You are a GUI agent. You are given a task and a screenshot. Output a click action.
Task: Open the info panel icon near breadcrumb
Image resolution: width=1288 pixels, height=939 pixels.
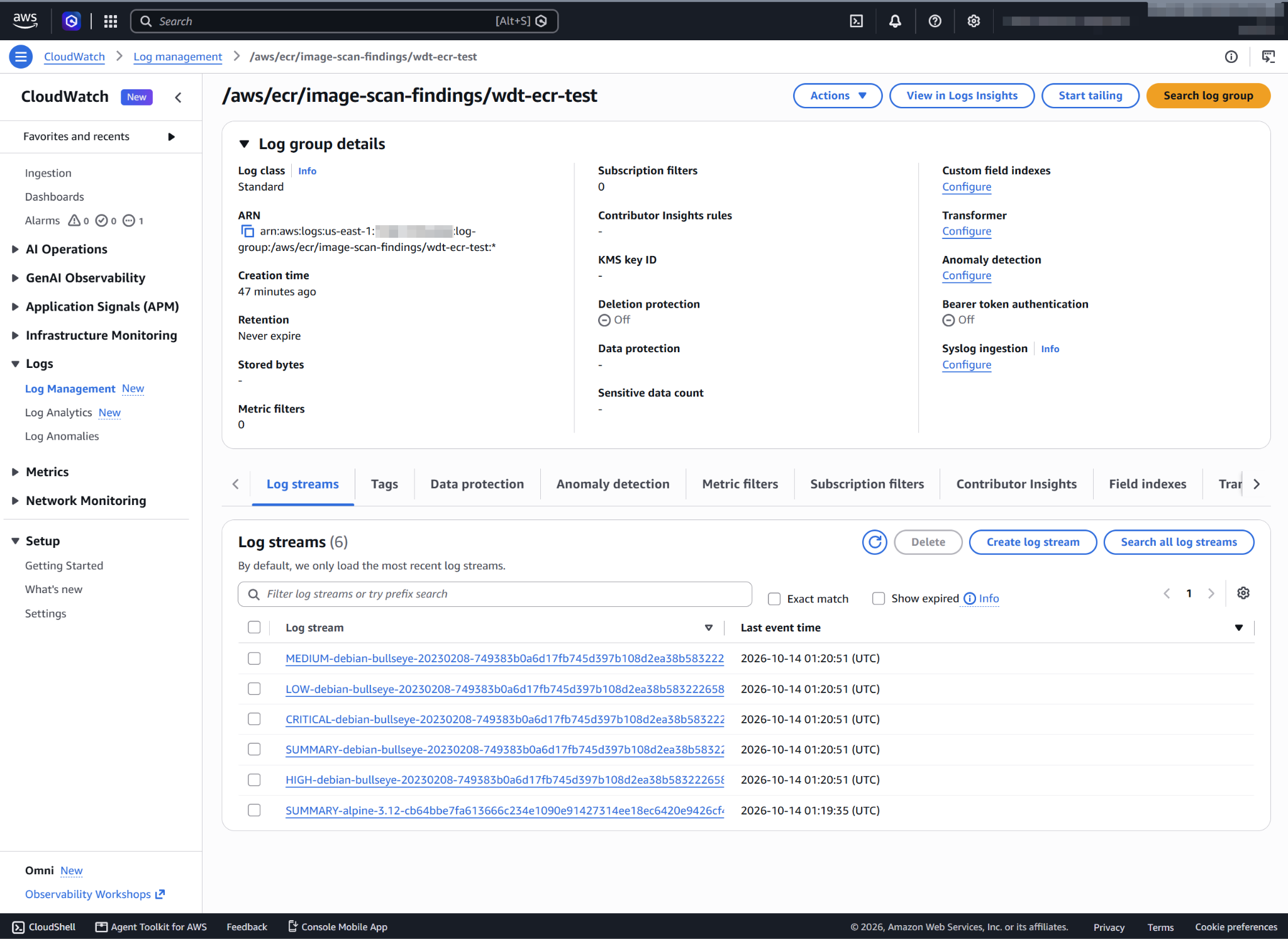click(x=1231, y=57)
